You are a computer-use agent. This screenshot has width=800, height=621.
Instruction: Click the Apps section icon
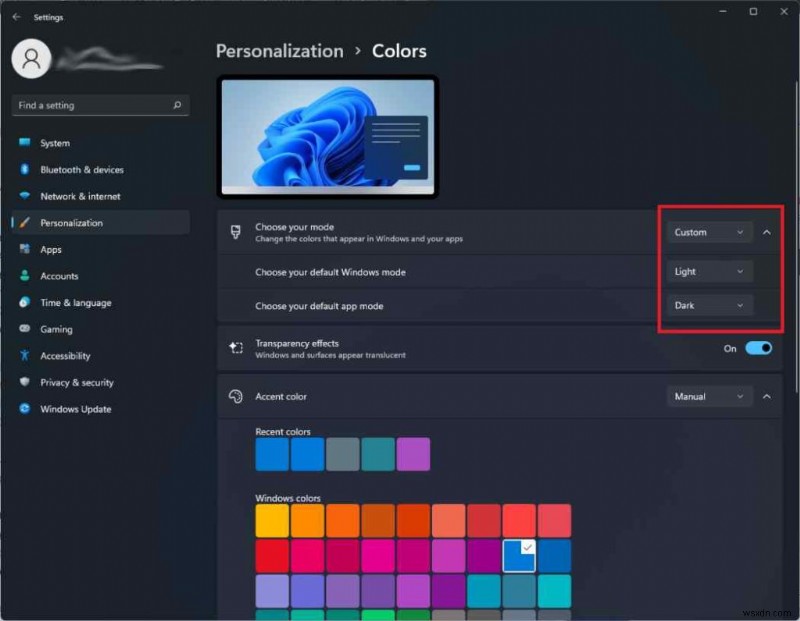point(24,249)
